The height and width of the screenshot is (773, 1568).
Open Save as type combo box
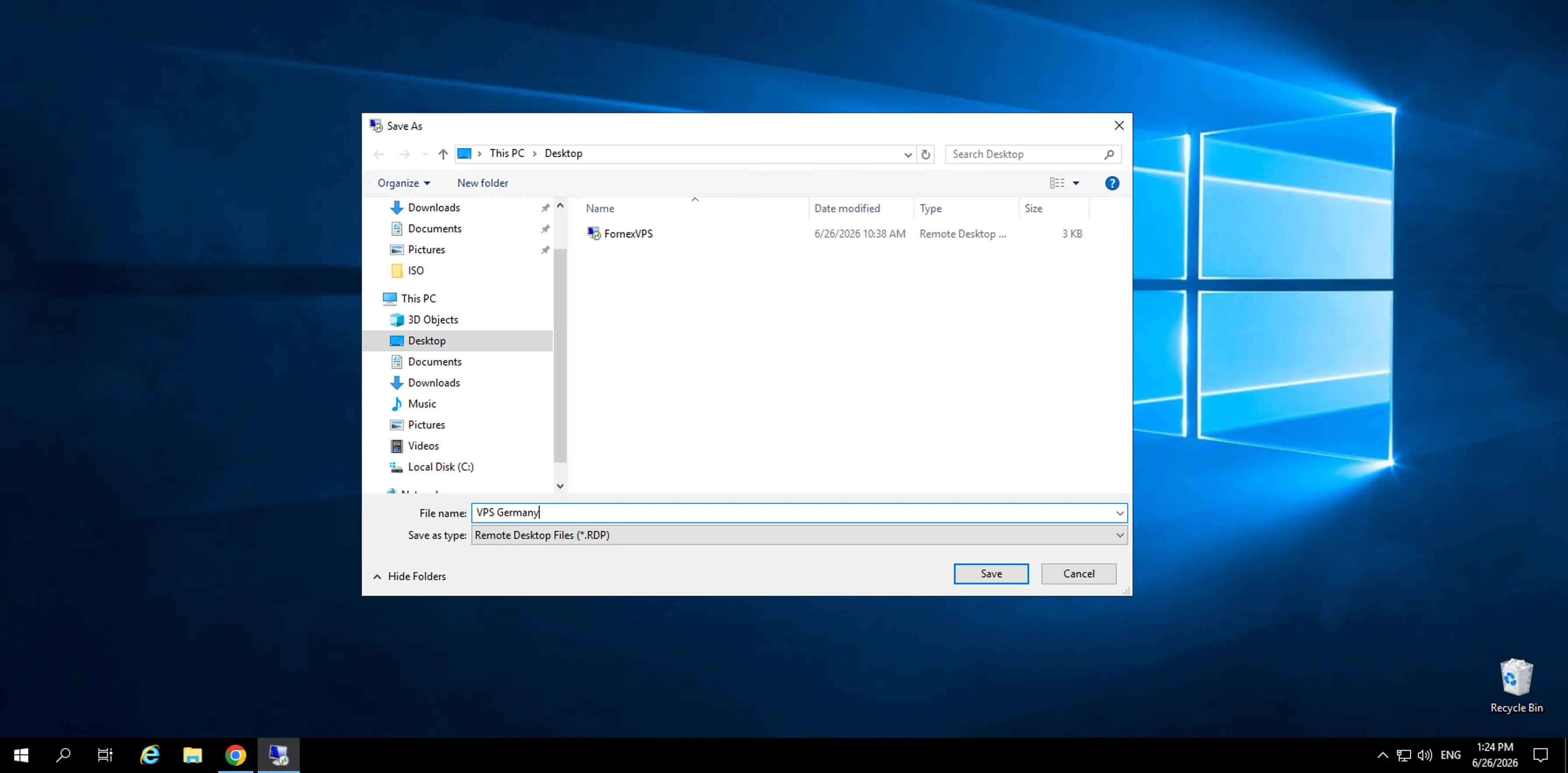[799, 535]
